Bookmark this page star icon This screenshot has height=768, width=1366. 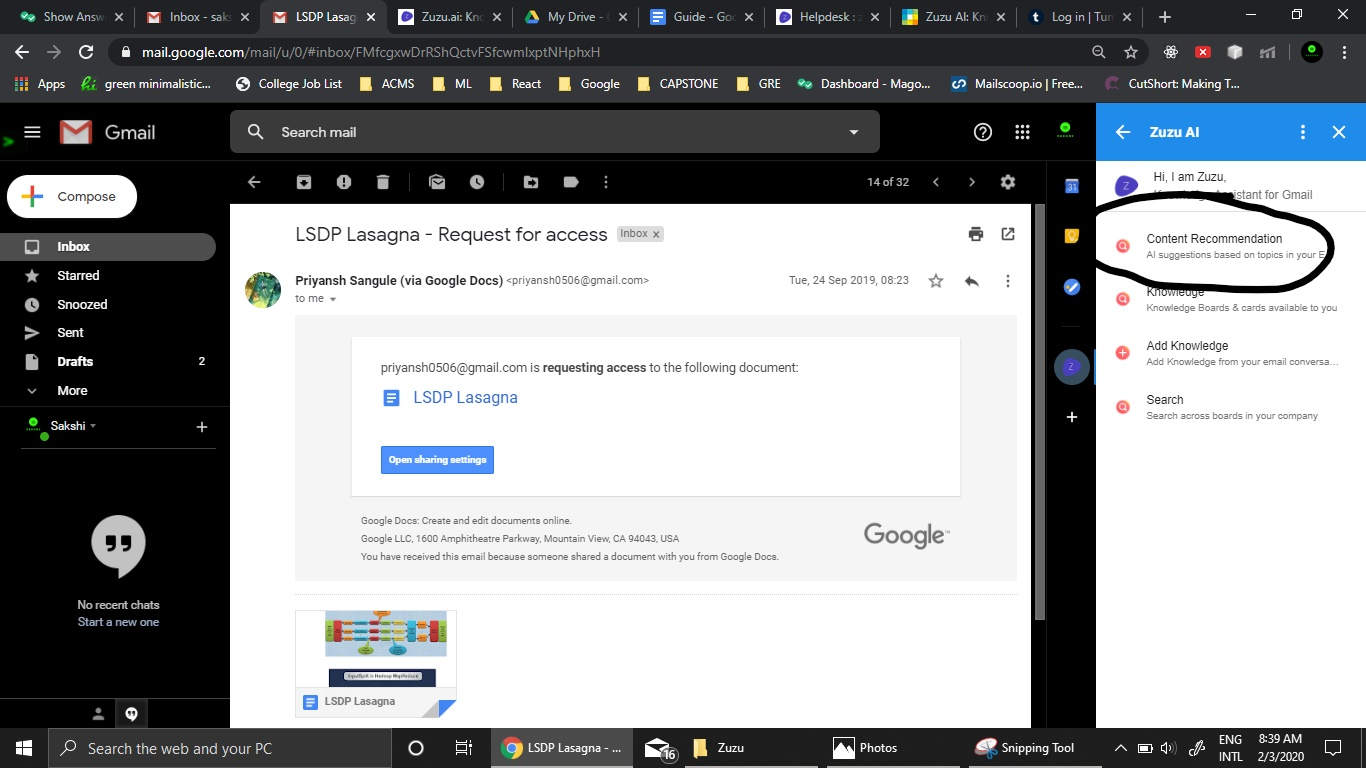1131,52
